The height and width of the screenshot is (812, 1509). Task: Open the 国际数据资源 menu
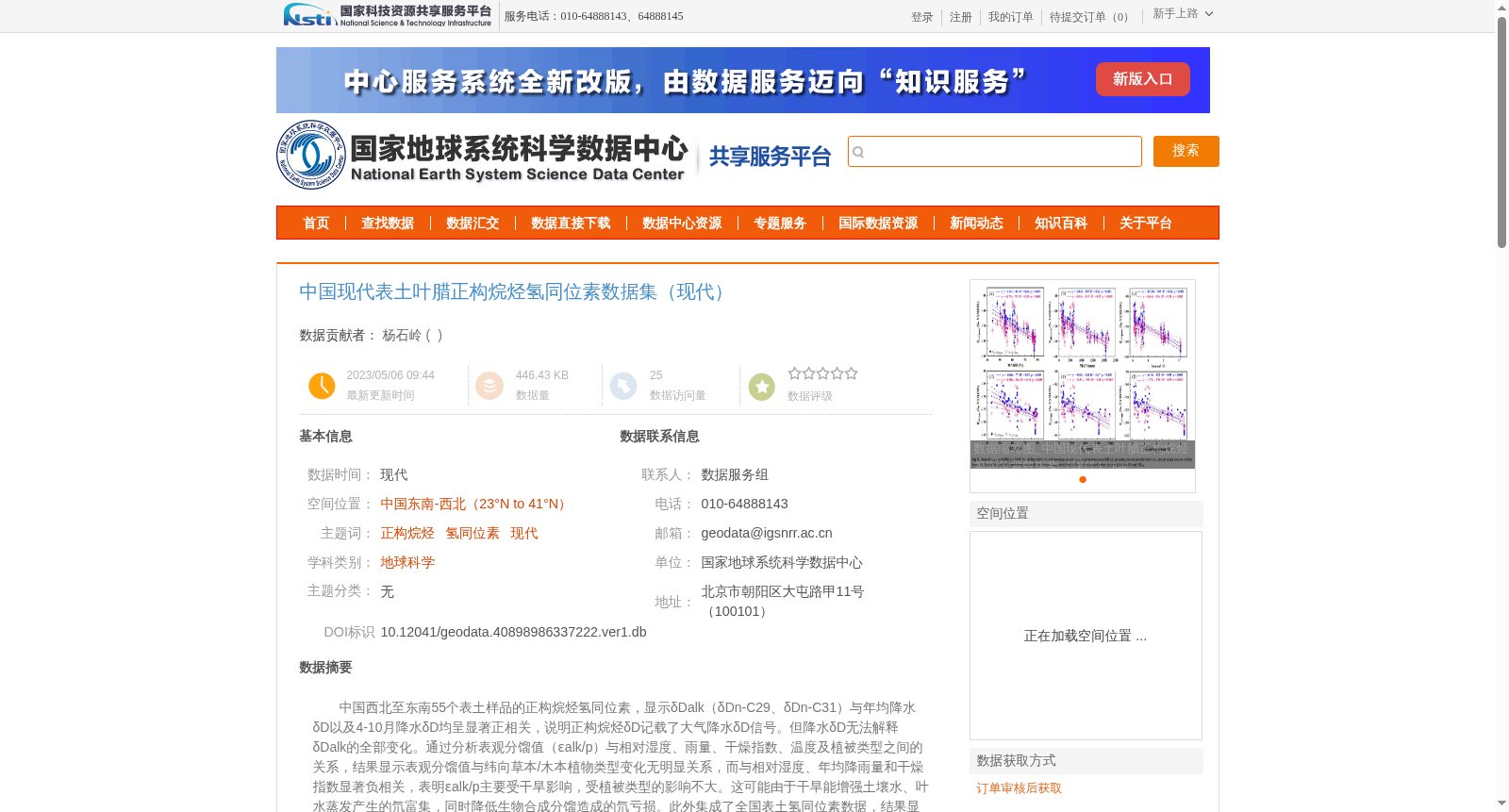(x=878, y=223)
